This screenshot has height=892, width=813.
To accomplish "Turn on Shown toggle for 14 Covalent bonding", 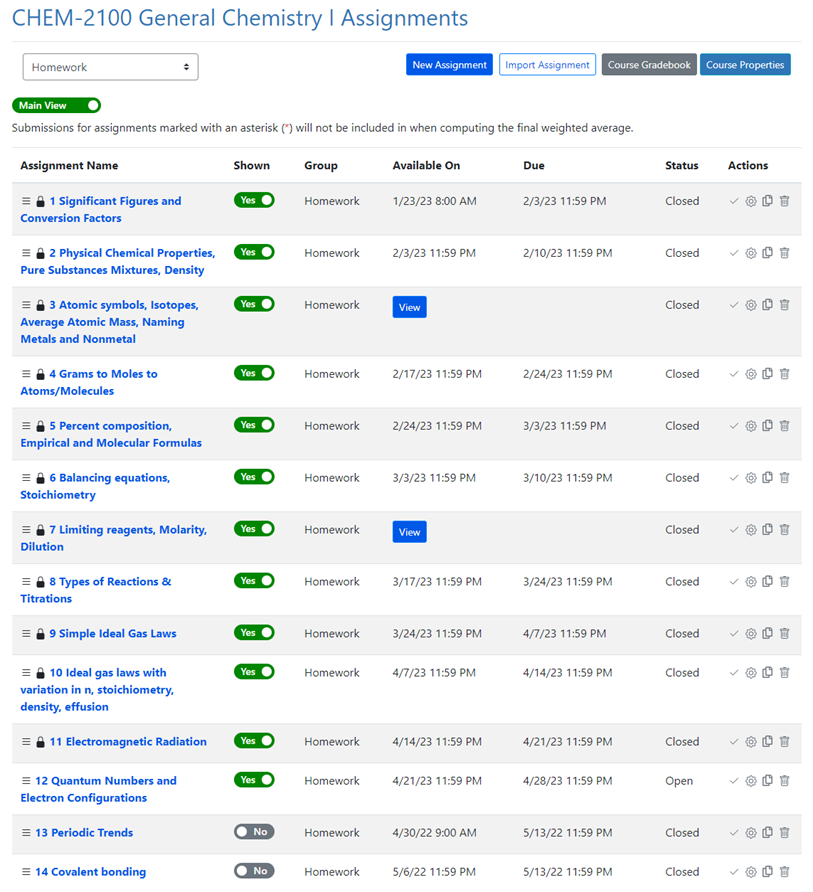I will pyautogui.click(x=254, y=871).
